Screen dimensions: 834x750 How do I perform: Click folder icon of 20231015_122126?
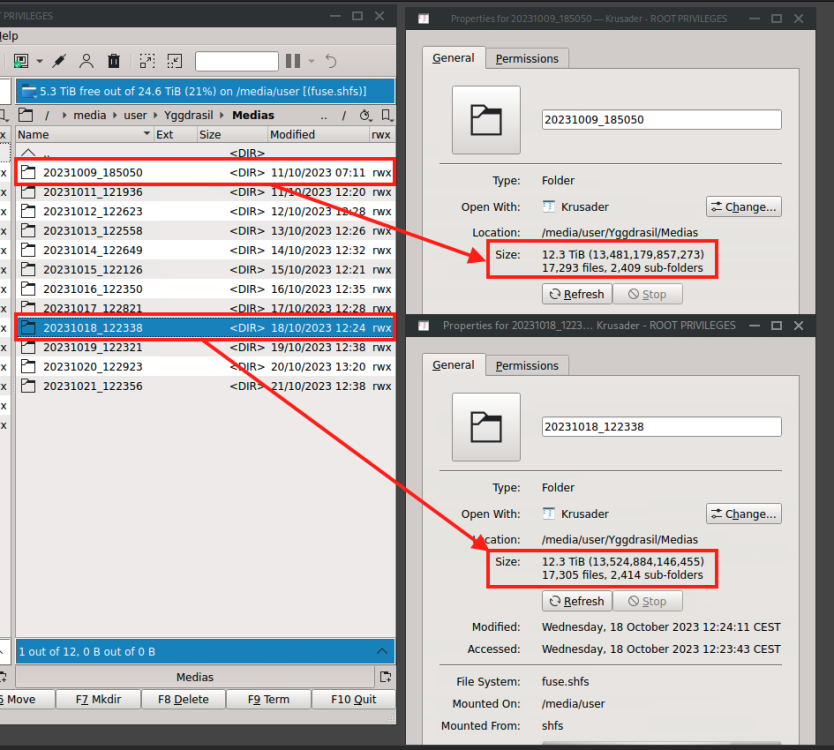click(x=28, y=270)
